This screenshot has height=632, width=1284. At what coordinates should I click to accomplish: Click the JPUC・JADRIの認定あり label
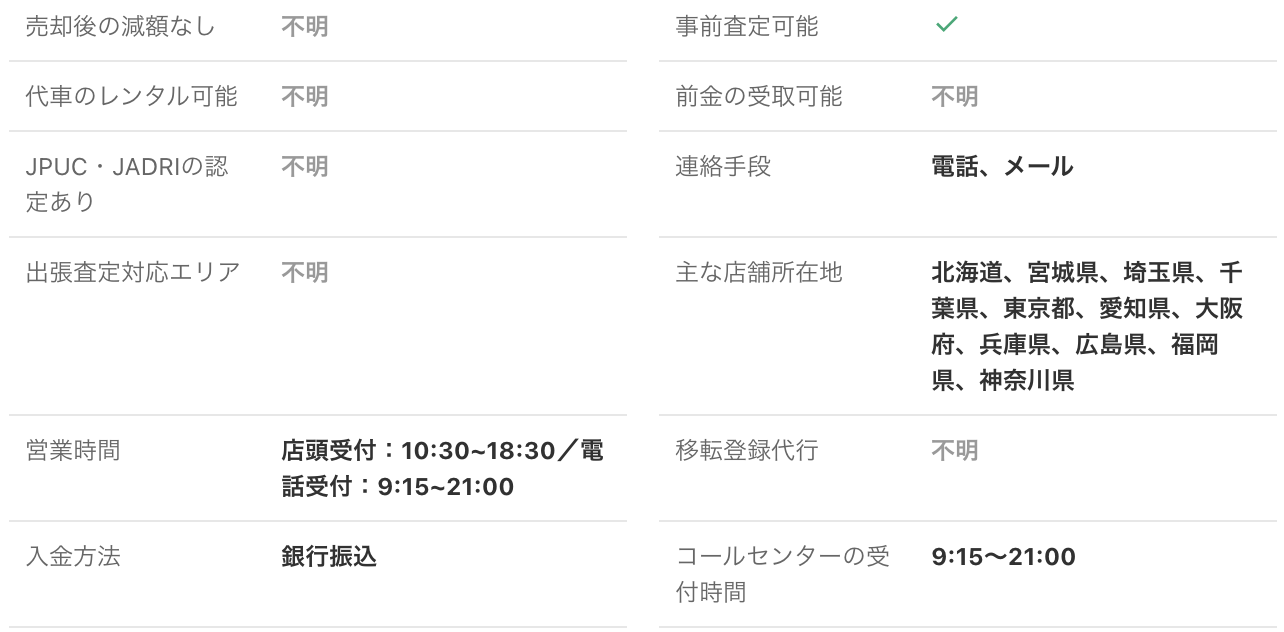[x=127, y=184]
